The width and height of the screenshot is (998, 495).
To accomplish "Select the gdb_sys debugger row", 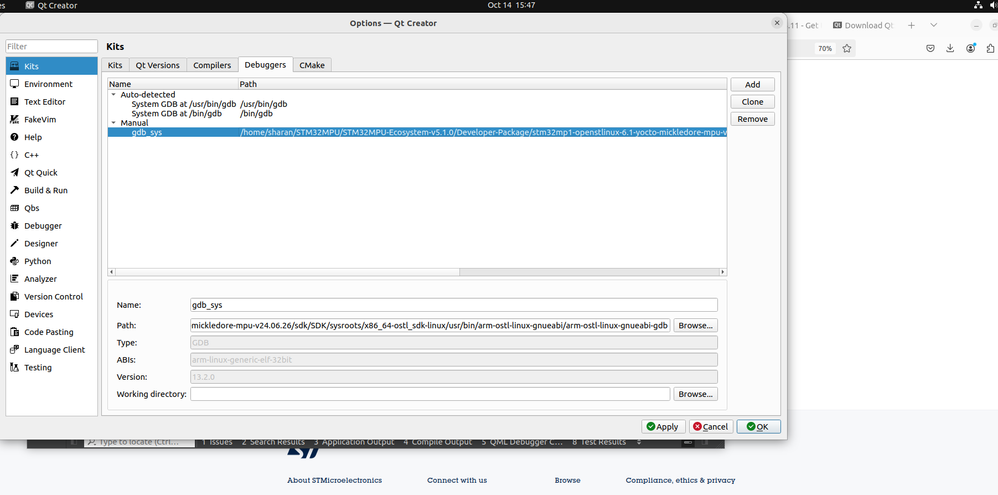I will [x=417, y=132].
